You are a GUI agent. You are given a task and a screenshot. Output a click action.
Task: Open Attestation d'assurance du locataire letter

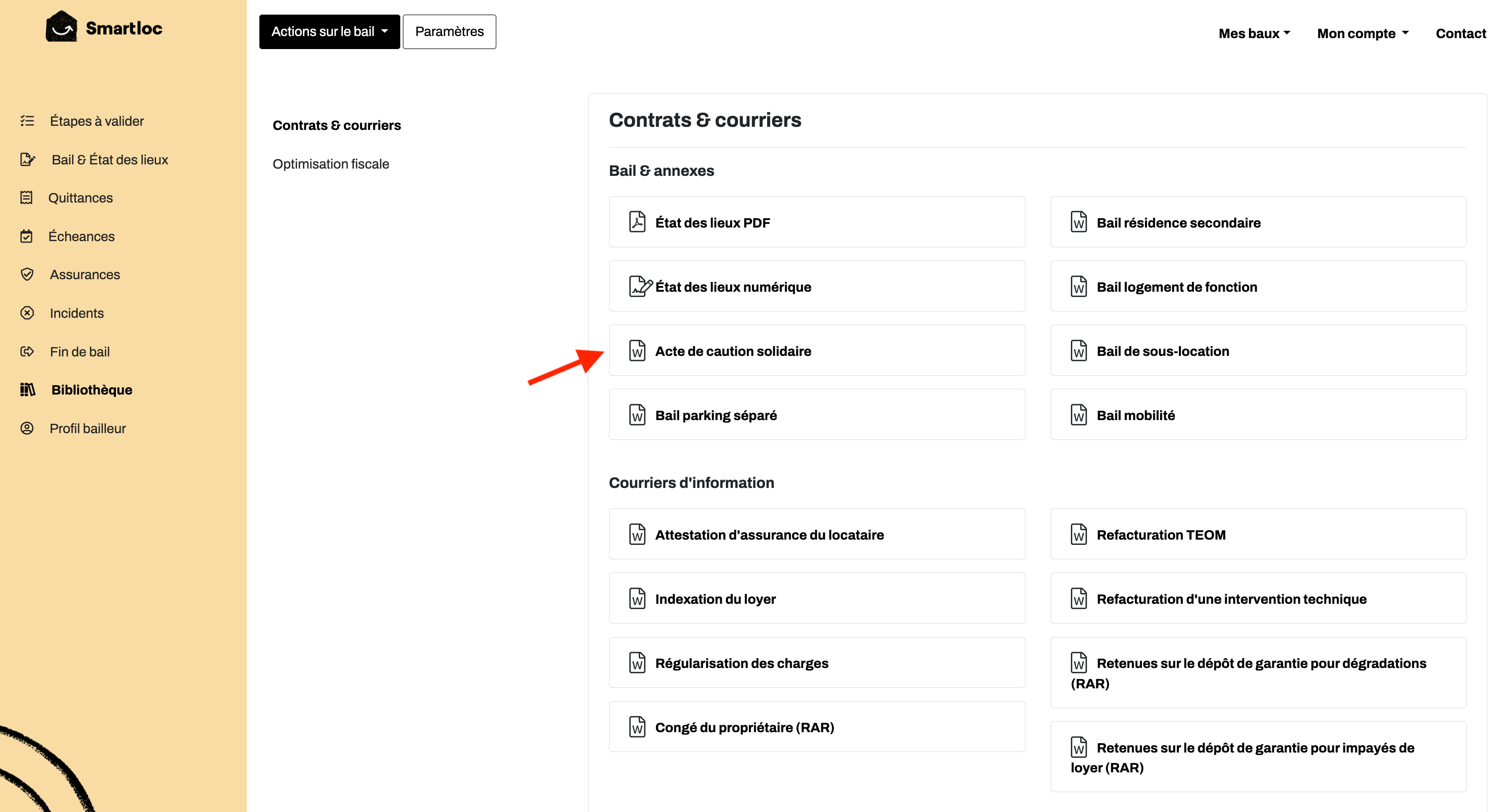[817, 534]
